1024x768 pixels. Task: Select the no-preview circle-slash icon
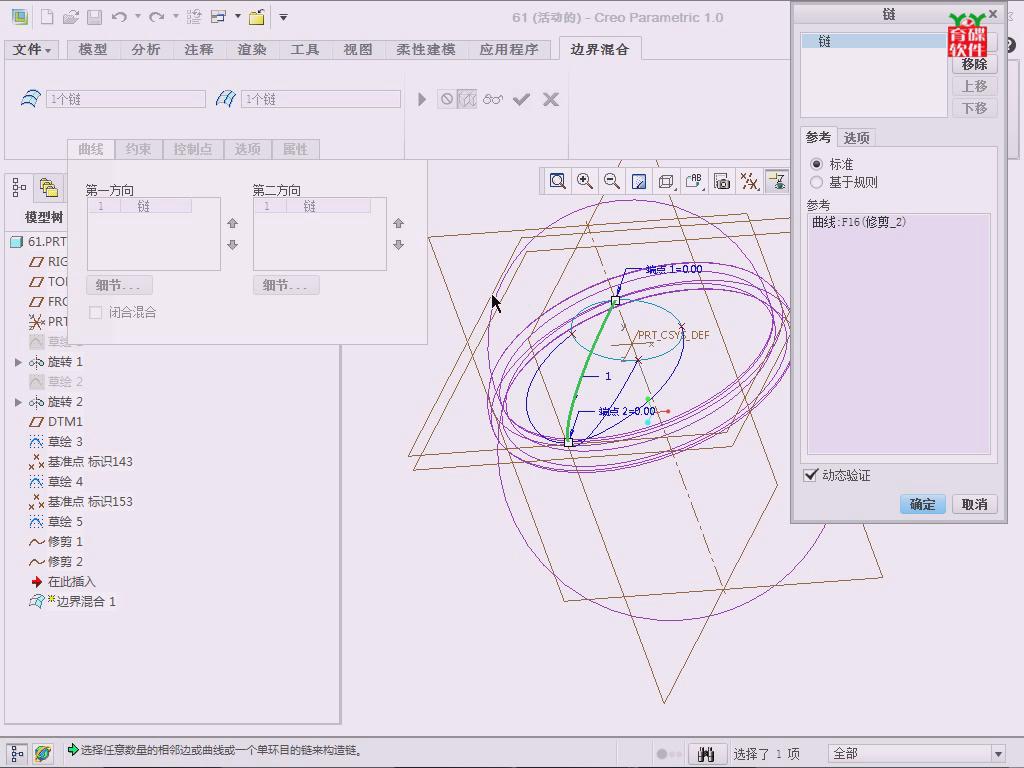click(x=447, y=99)
